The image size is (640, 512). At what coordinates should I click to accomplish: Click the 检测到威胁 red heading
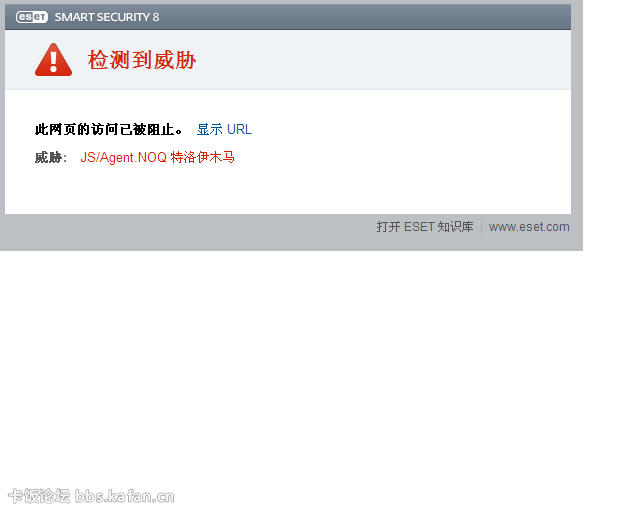[x=142, y=60]
